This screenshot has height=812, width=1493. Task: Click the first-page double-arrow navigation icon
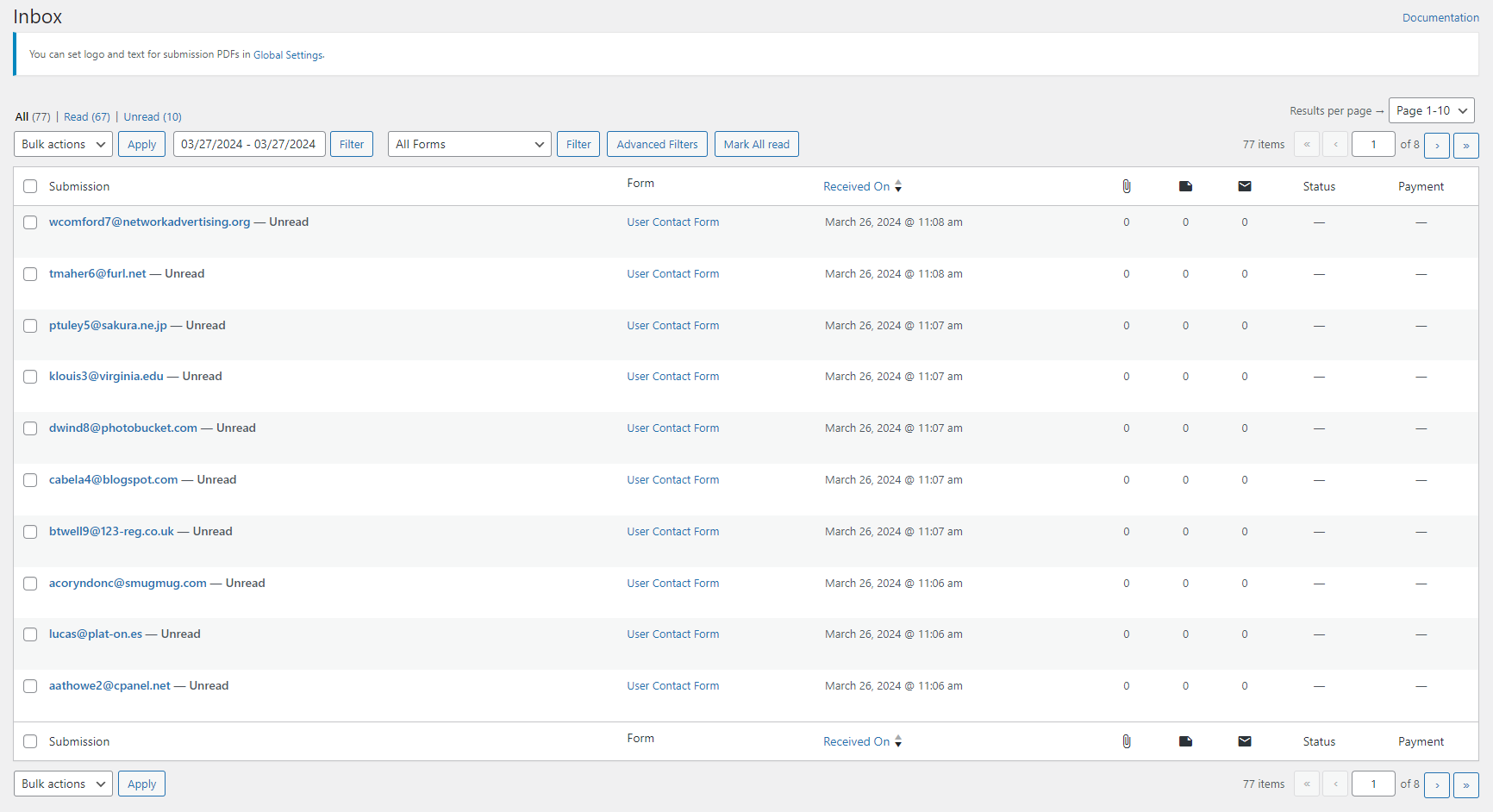tap(1306, 144)
